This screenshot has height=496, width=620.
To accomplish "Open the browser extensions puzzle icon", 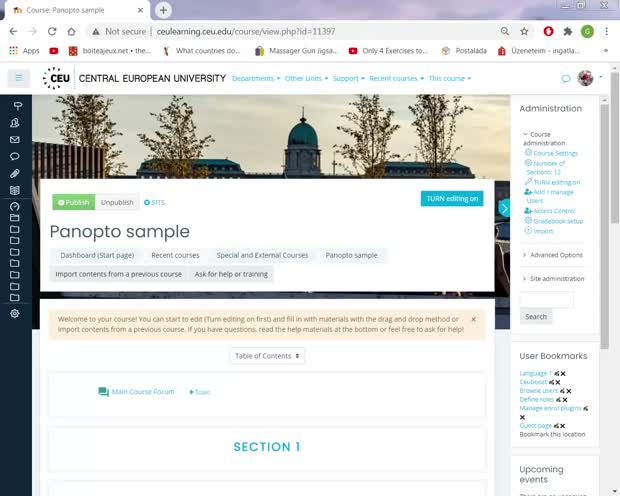I will 568,31.
